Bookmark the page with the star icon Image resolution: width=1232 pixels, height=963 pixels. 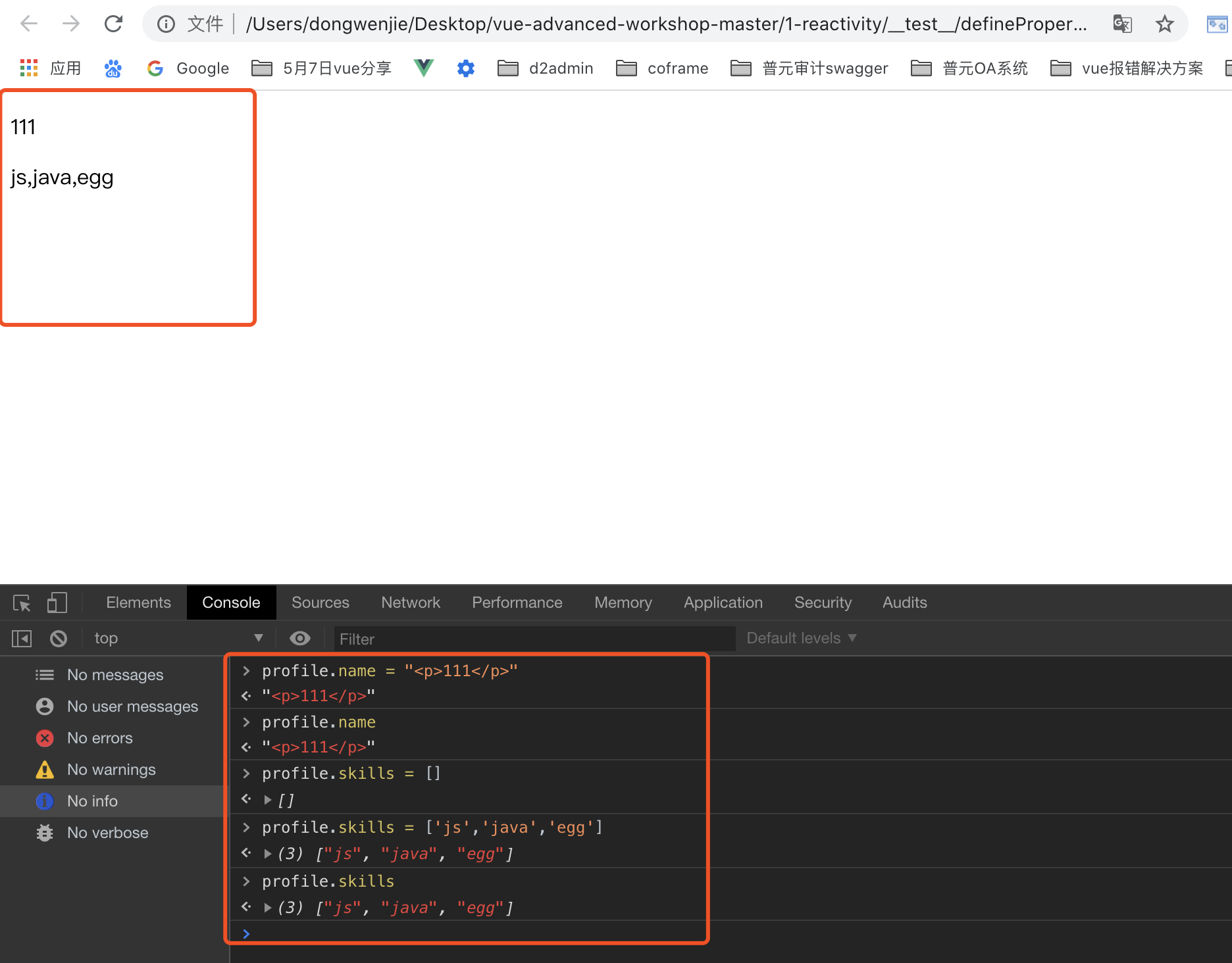click(1165, 24)
